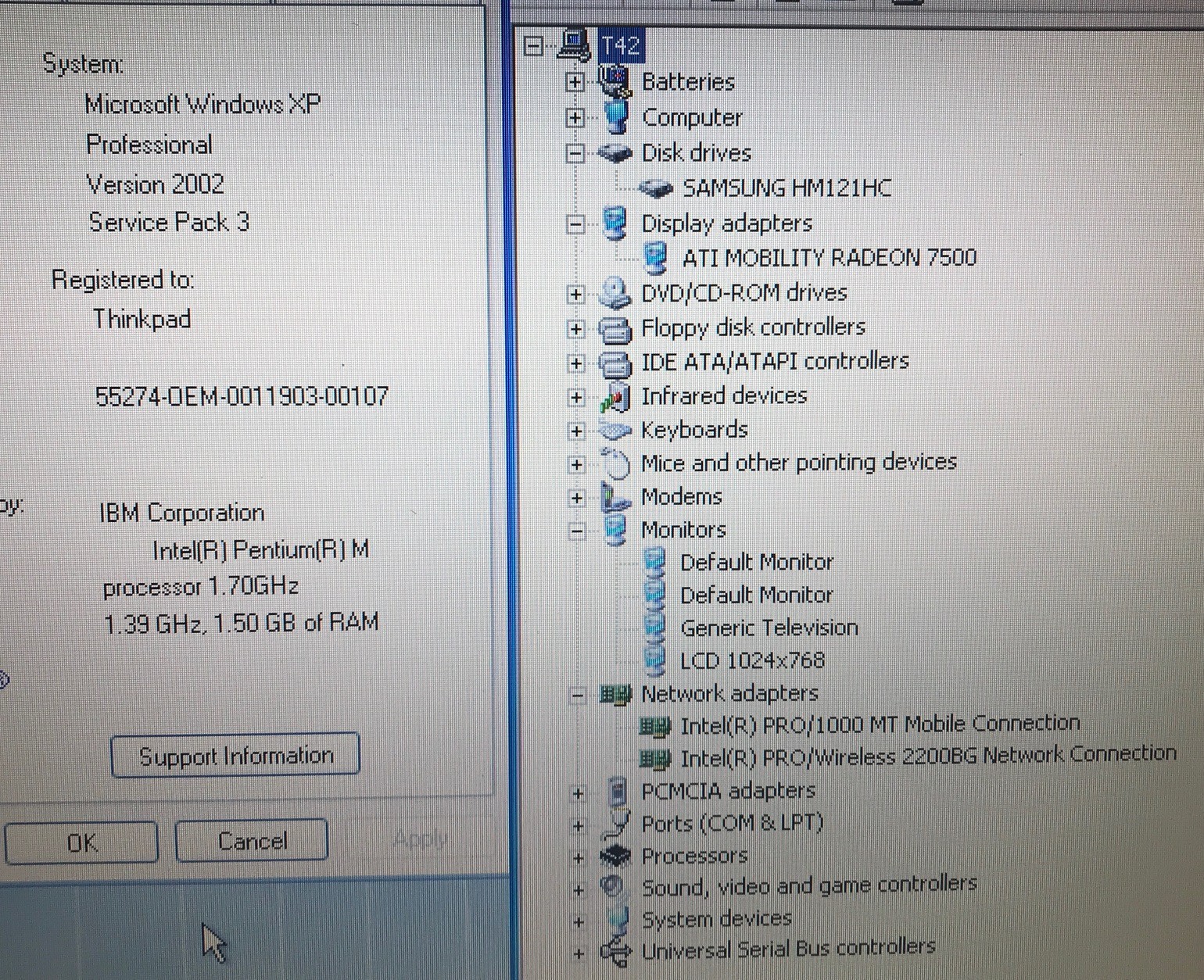Viewport: 1204px width, 980px height.
Task: Expand the Infrared devices node
Action: 576,398
